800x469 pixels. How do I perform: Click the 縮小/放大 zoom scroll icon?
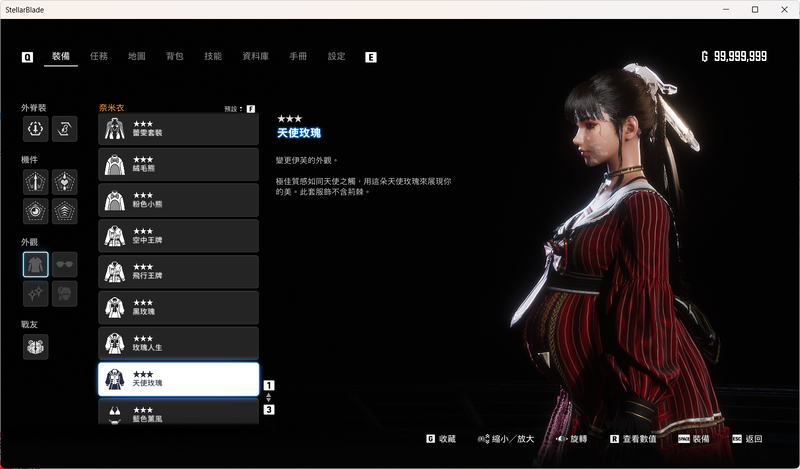click(x=484, y=439)
